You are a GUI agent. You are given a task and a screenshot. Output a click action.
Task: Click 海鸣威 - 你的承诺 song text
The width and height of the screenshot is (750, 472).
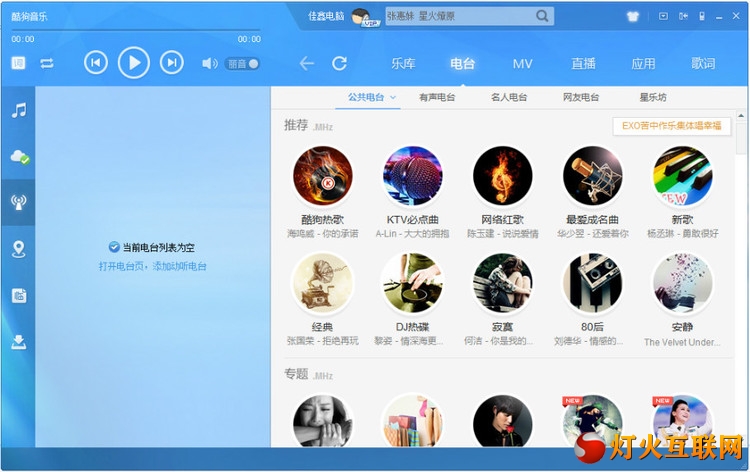(x=323, y=234)
